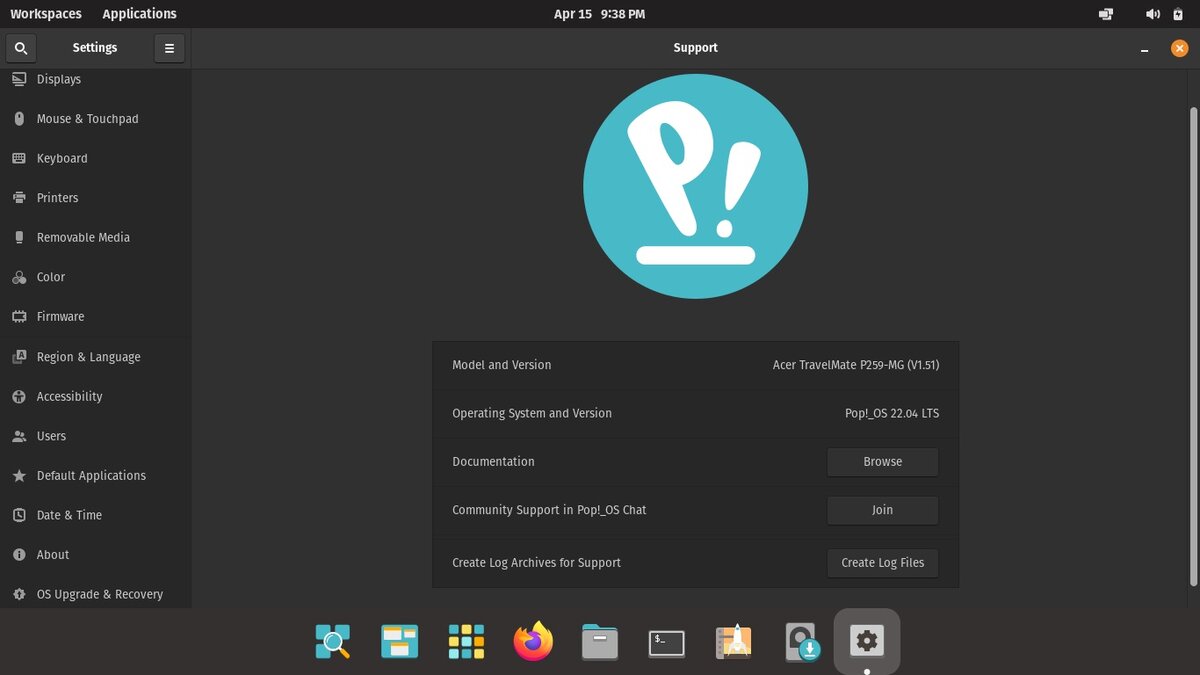Image resolution: width=1200 pixels, height=675 pixels.
Task: Open the Settings hamburger menu
Action: (169, 48)
